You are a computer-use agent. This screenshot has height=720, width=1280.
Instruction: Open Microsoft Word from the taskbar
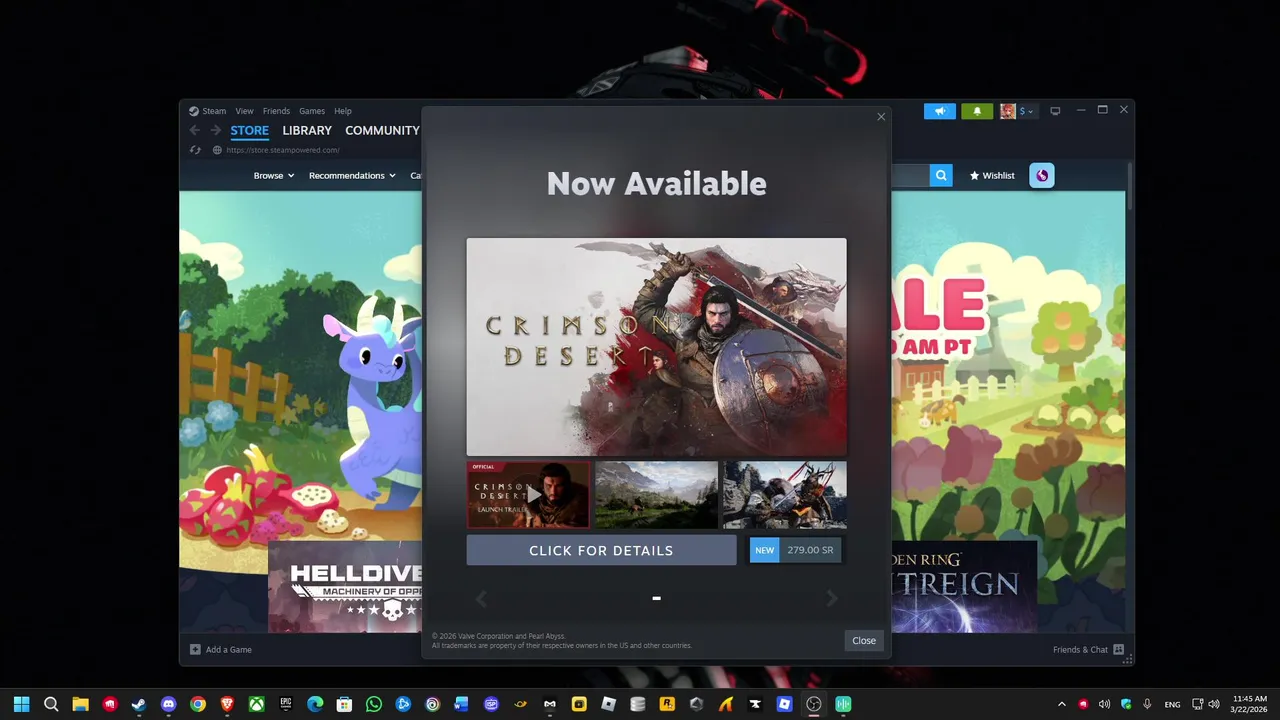[x=462, y=704]
